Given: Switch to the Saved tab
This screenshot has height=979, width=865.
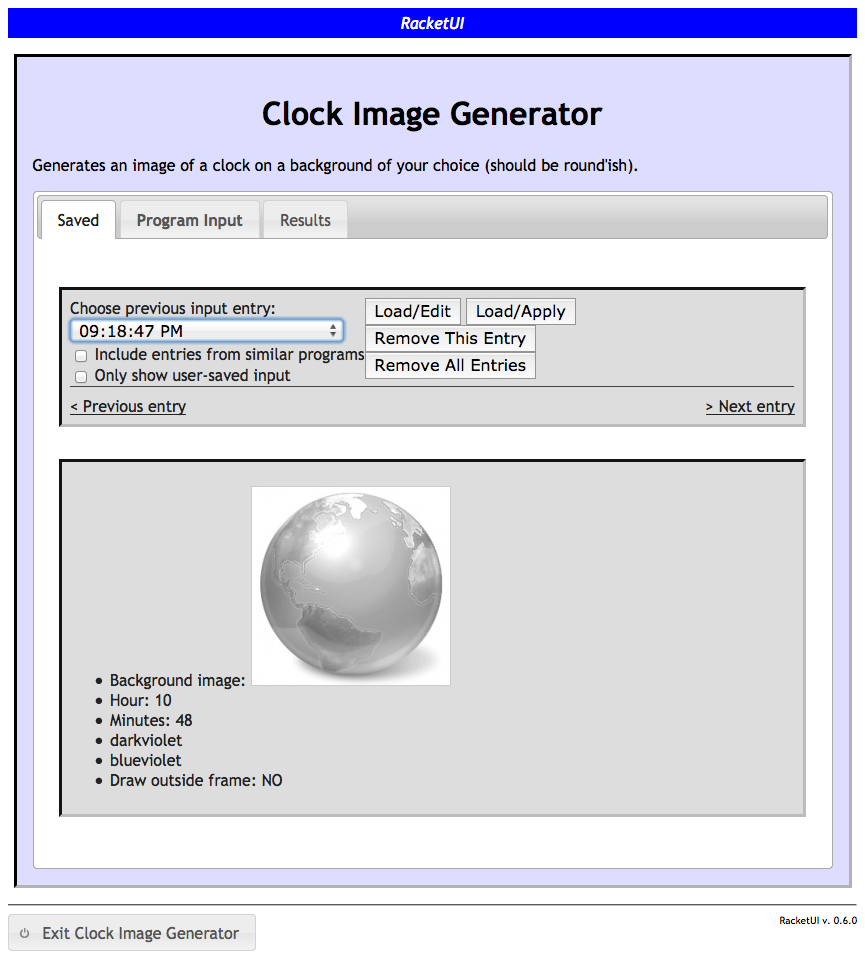Looking at the screenshot, I should 78,220.
